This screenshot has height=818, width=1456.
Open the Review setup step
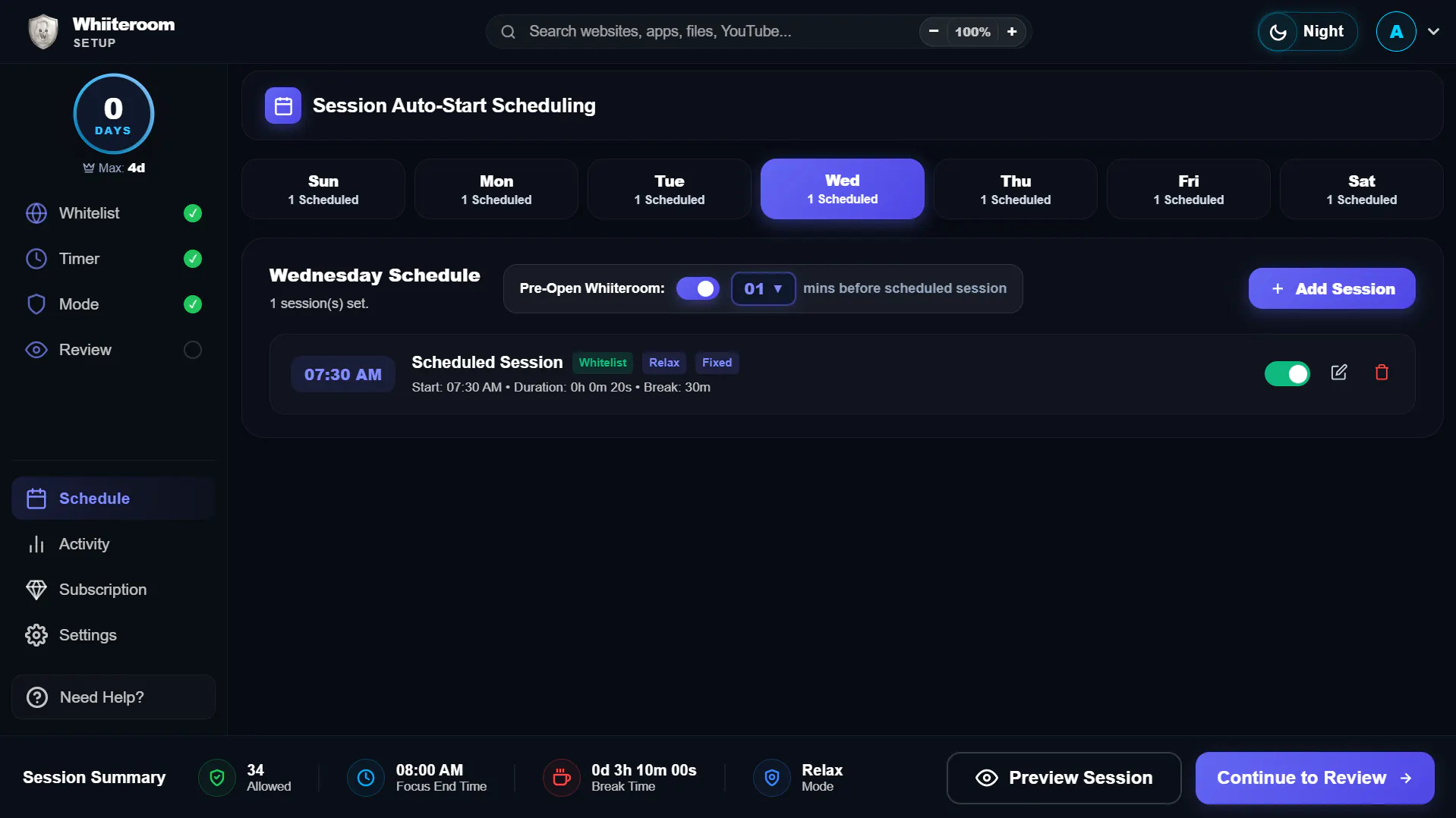[x=114, y=350]
